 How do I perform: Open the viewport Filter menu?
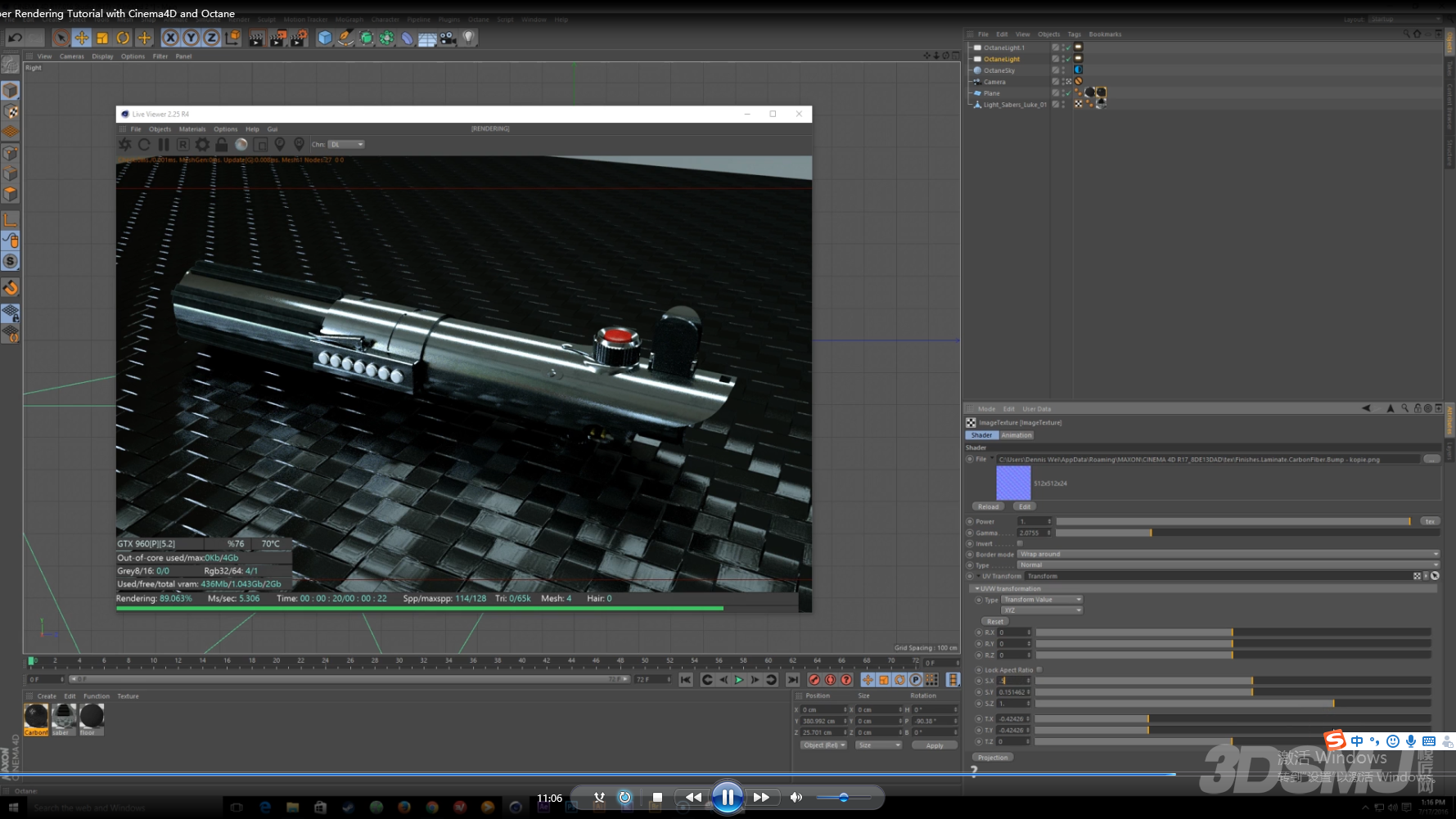(x=160, y=56)
